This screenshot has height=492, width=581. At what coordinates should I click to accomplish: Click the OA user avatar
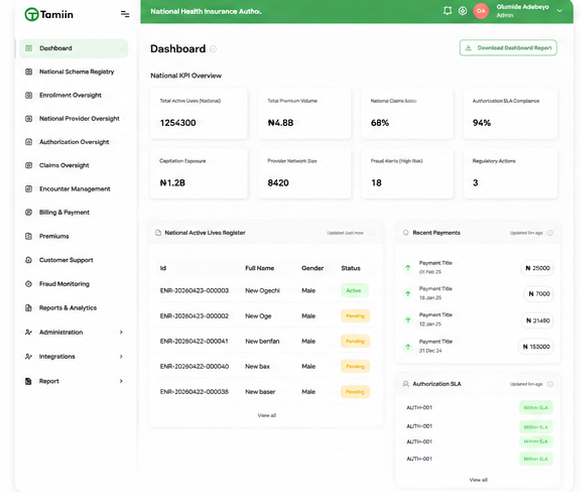click(x=481, y=11)
